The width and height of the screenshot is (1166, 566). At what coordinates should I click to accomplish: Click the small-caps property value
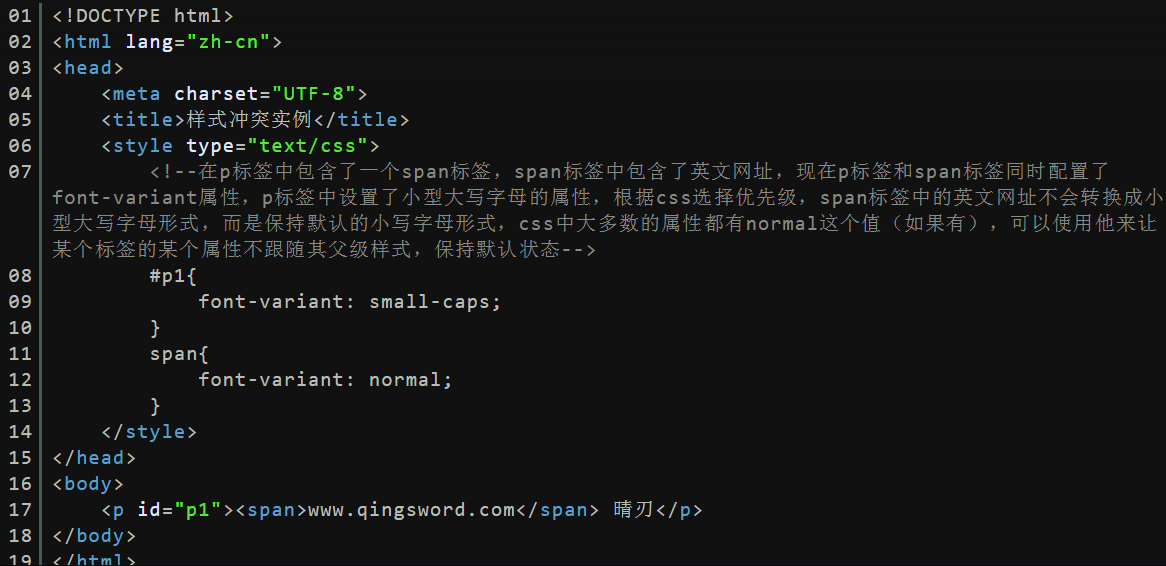pyautogui.click(x=430, y=302)
